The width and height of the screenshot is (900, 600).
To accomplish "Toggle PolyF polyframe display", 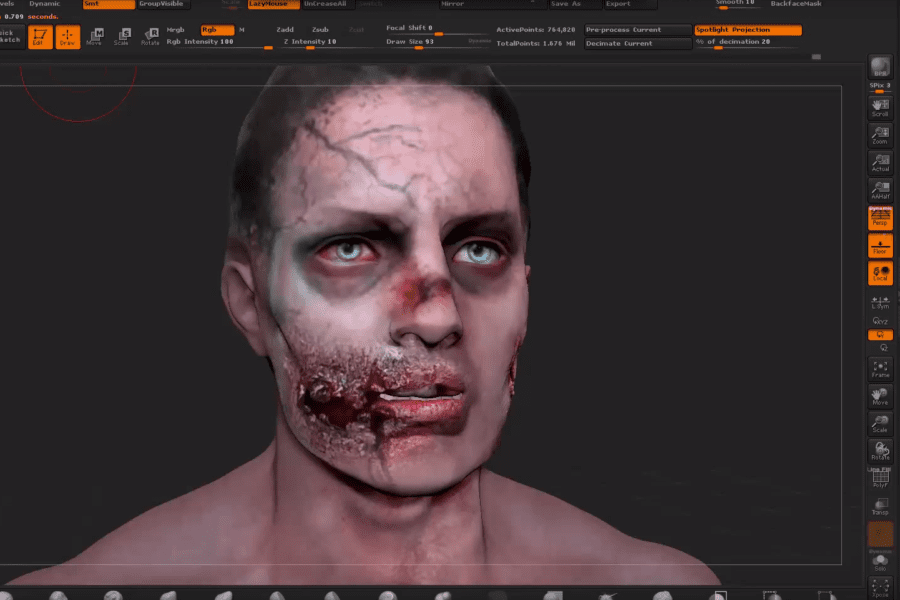I will coord(880,479).
